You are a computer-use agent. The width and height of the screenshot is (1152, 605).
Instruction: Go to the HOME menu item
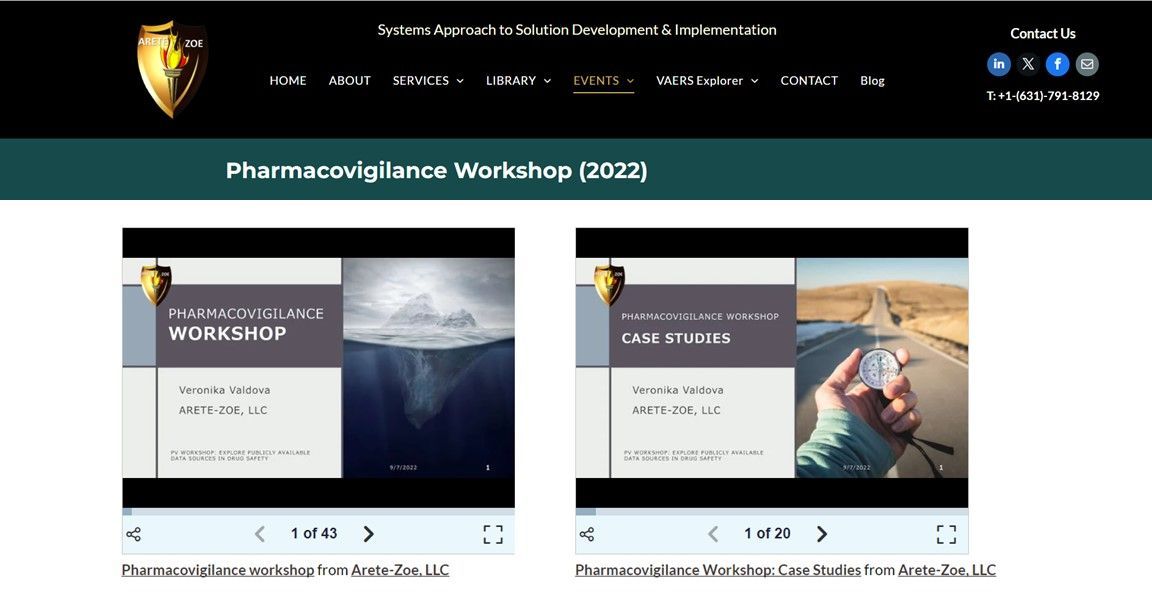tap(288, 80)
